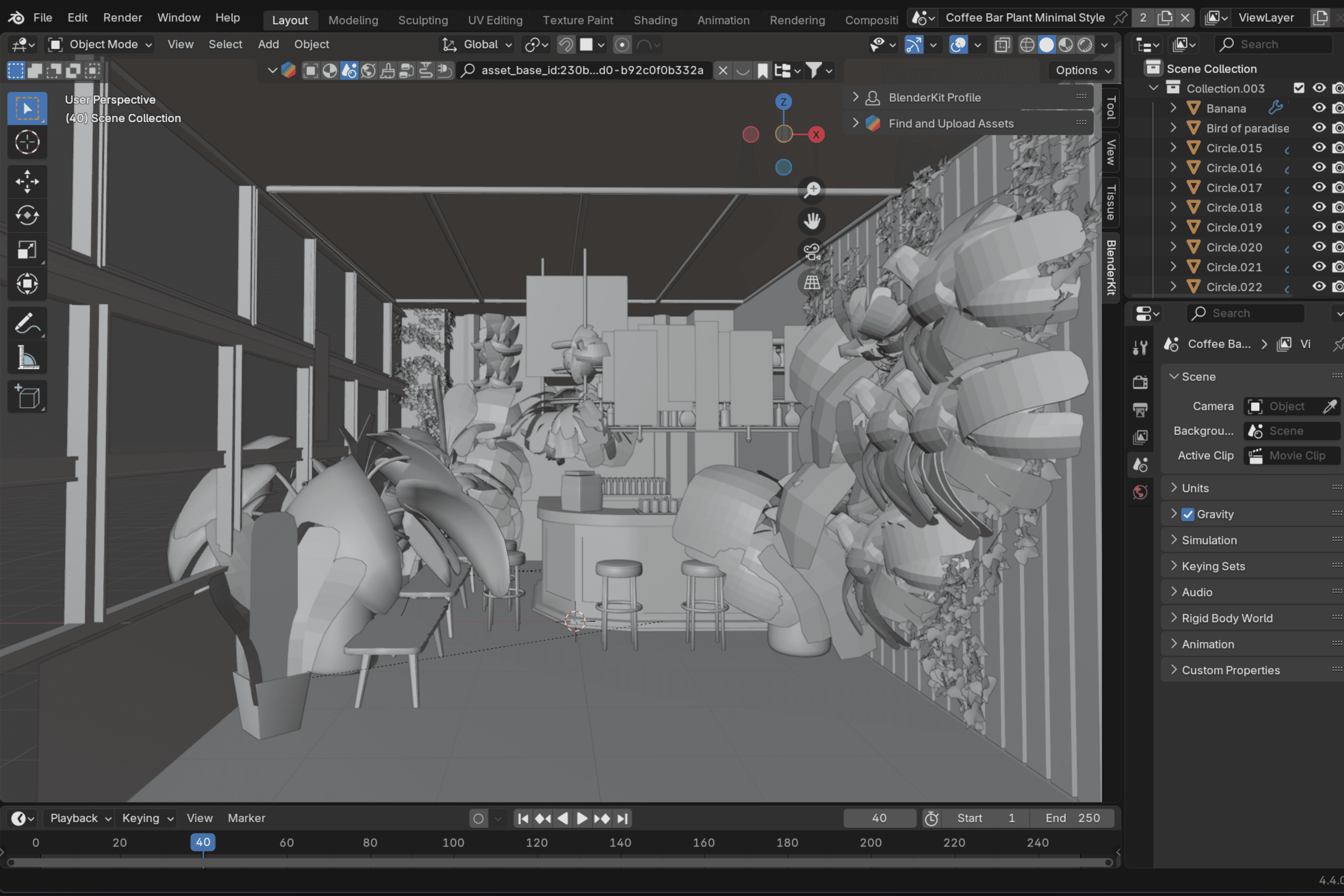Screen dimensions: 1344x896
Task: Select the Move tool in toolbar
Action: click(27, 182)
